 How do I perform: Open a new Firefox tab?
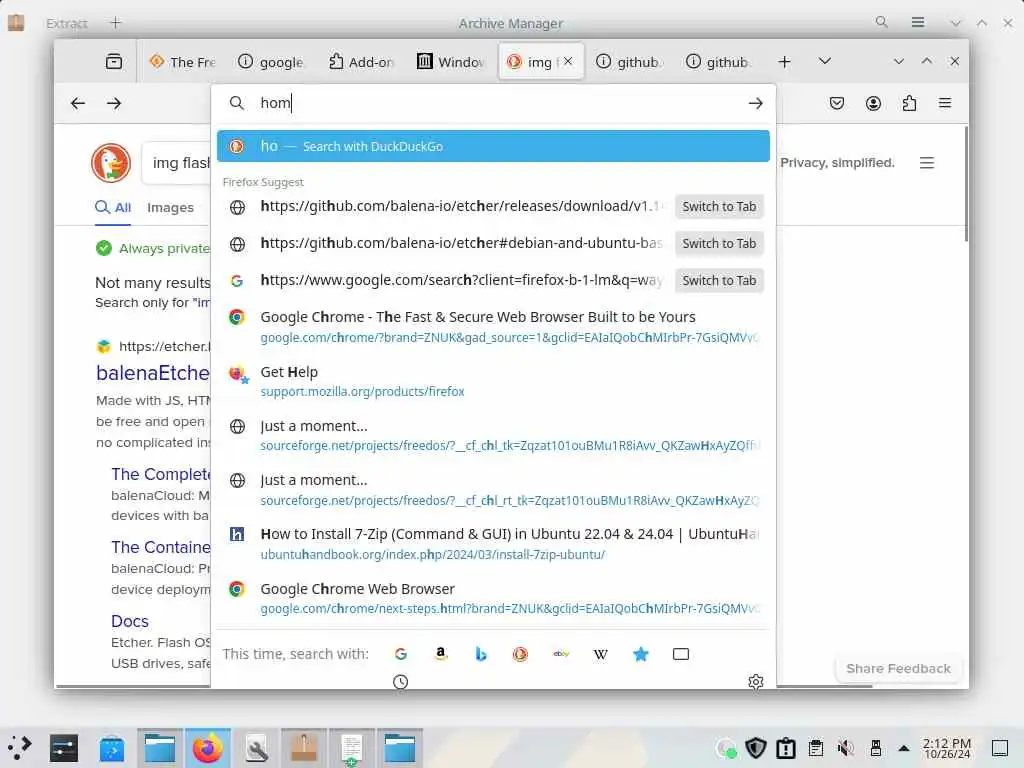(784, 61)
